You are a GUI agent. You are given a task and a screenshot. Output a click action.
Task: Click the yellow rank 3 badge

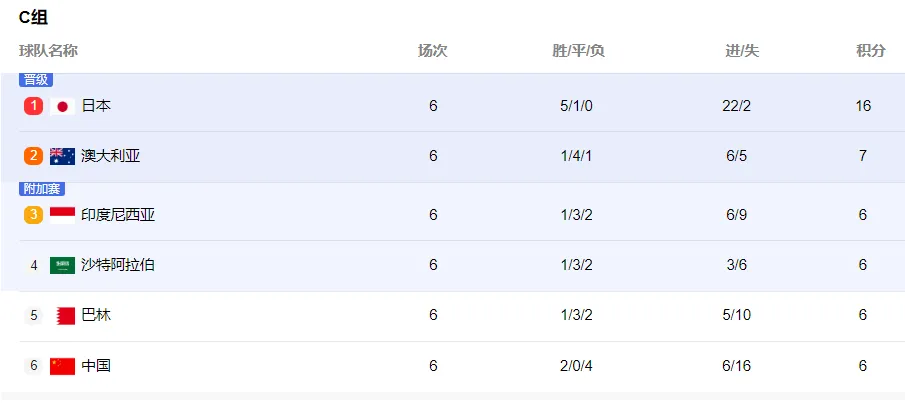[33, 215]
